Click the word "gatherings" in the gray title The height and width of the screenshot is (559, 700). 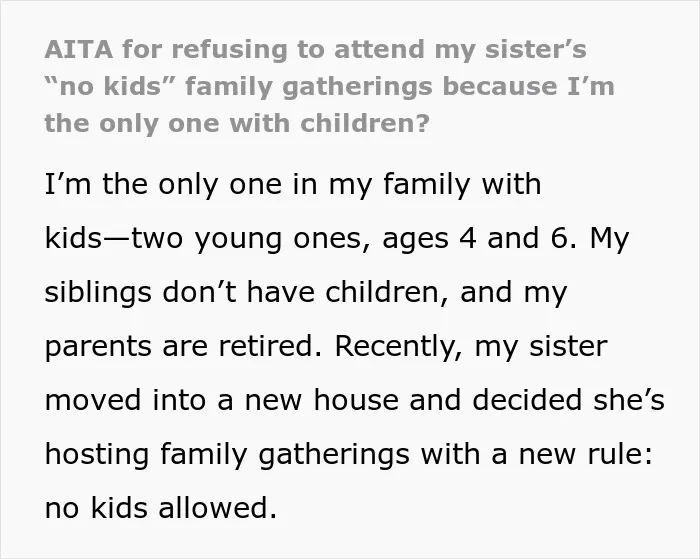coord(357,87)
